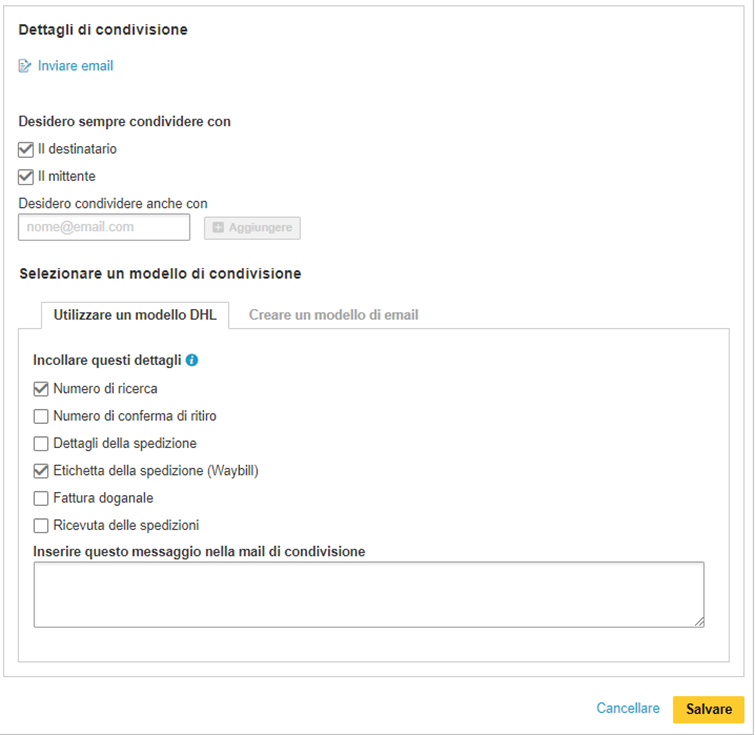Open the Creare un modello di email tab
The width and height of the screenshot is (755, 735).
click(x=333, y=315)
